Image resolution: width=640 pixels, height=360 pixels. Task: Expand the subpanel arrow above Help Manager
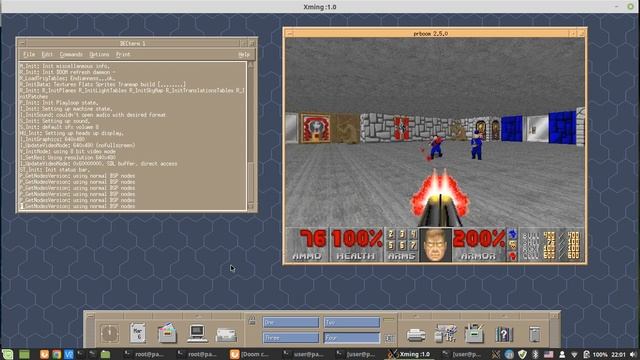tap(504, 316)
